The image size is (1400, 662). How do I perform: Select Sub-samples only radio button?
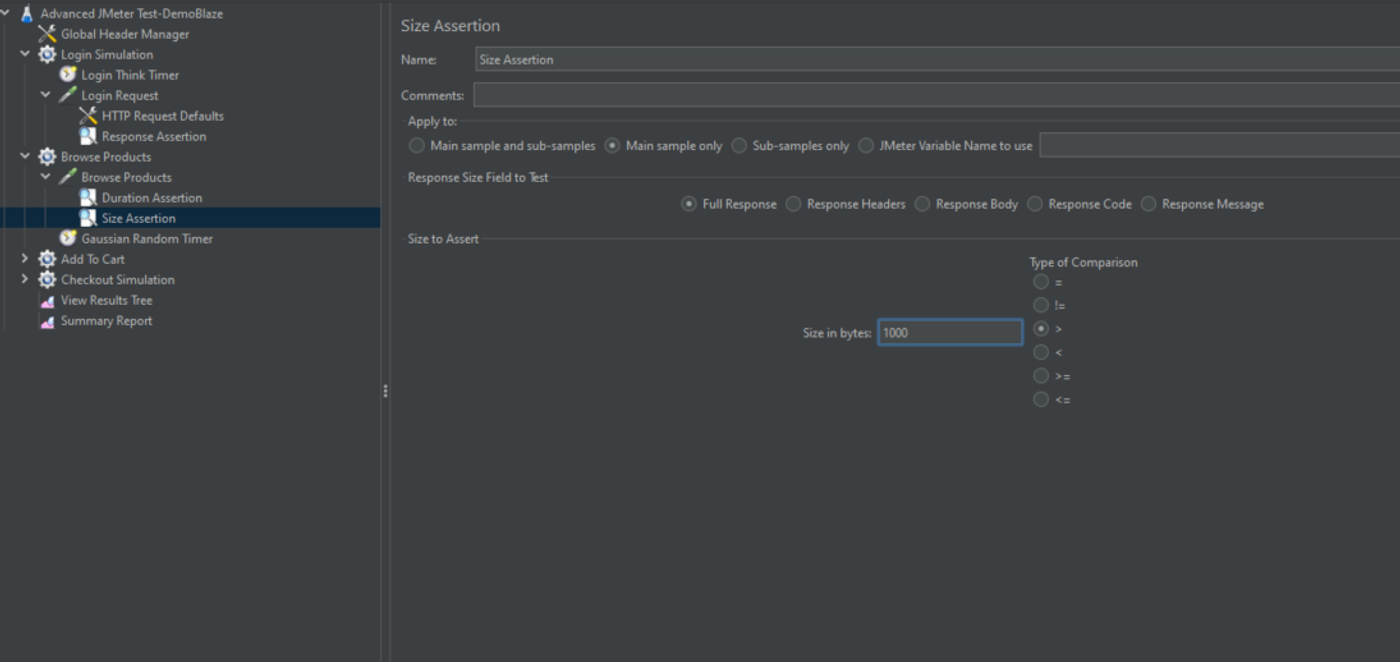tap(739, 146)
